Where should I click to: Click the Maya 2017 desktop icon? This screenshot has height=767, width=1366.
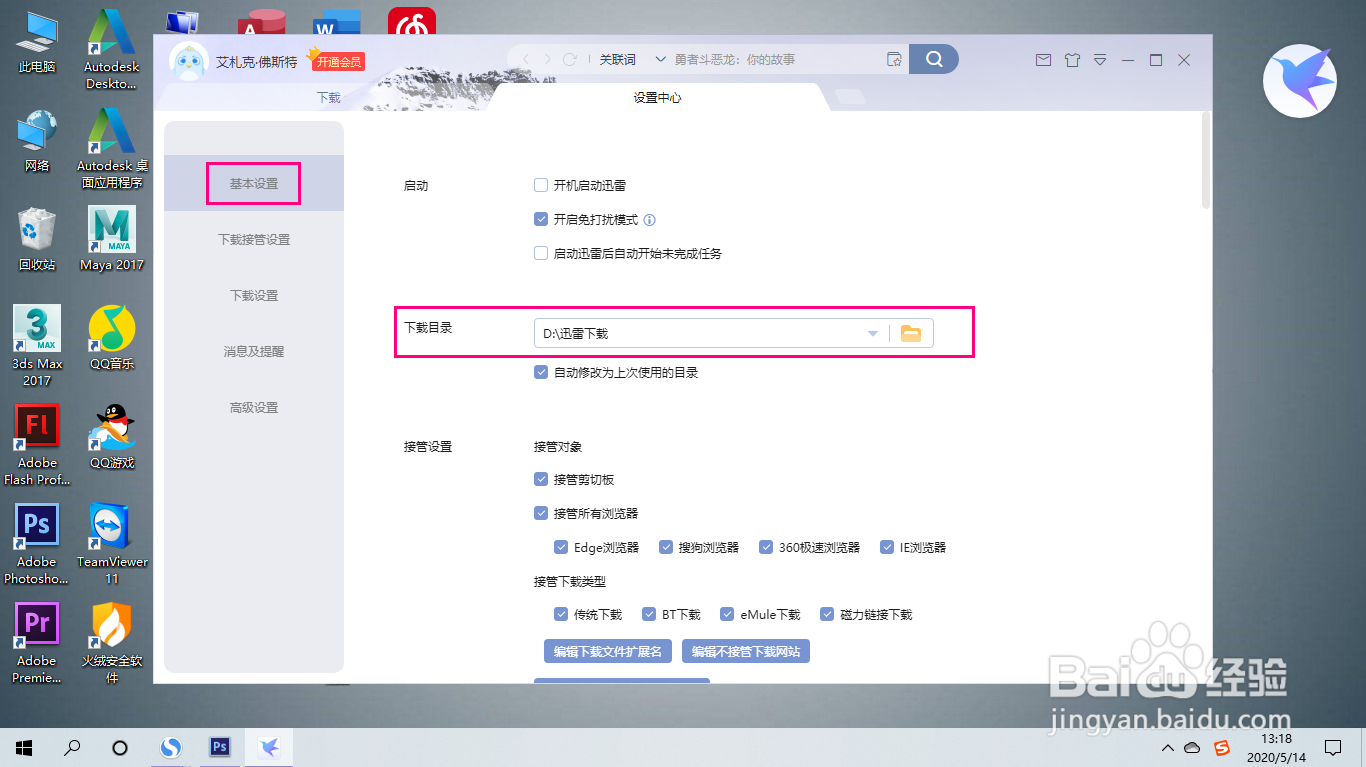pyautogui.click(x=112, y=240)
